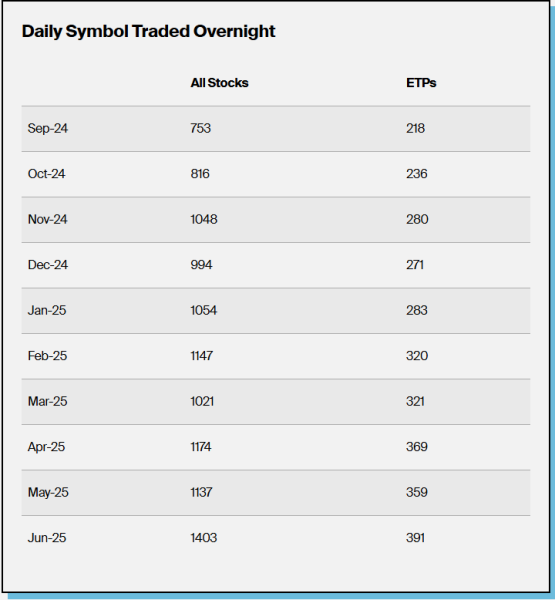This screenshot has height=600, width=555.
Task: Click the Sep-24 row label
Action: [x=47, y=128]
